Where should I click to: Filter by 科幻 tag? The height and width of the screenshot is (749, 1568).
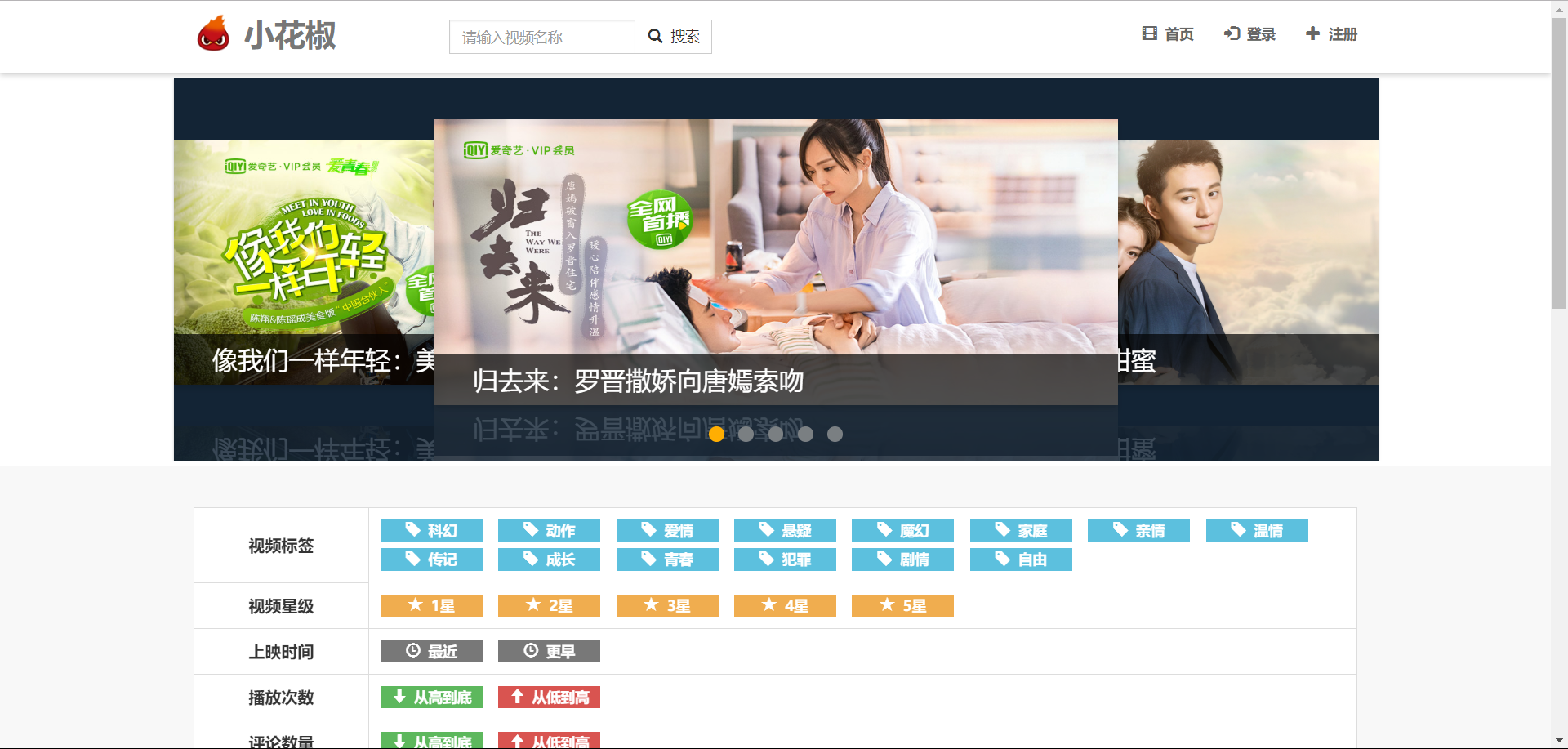coord(431,531)
